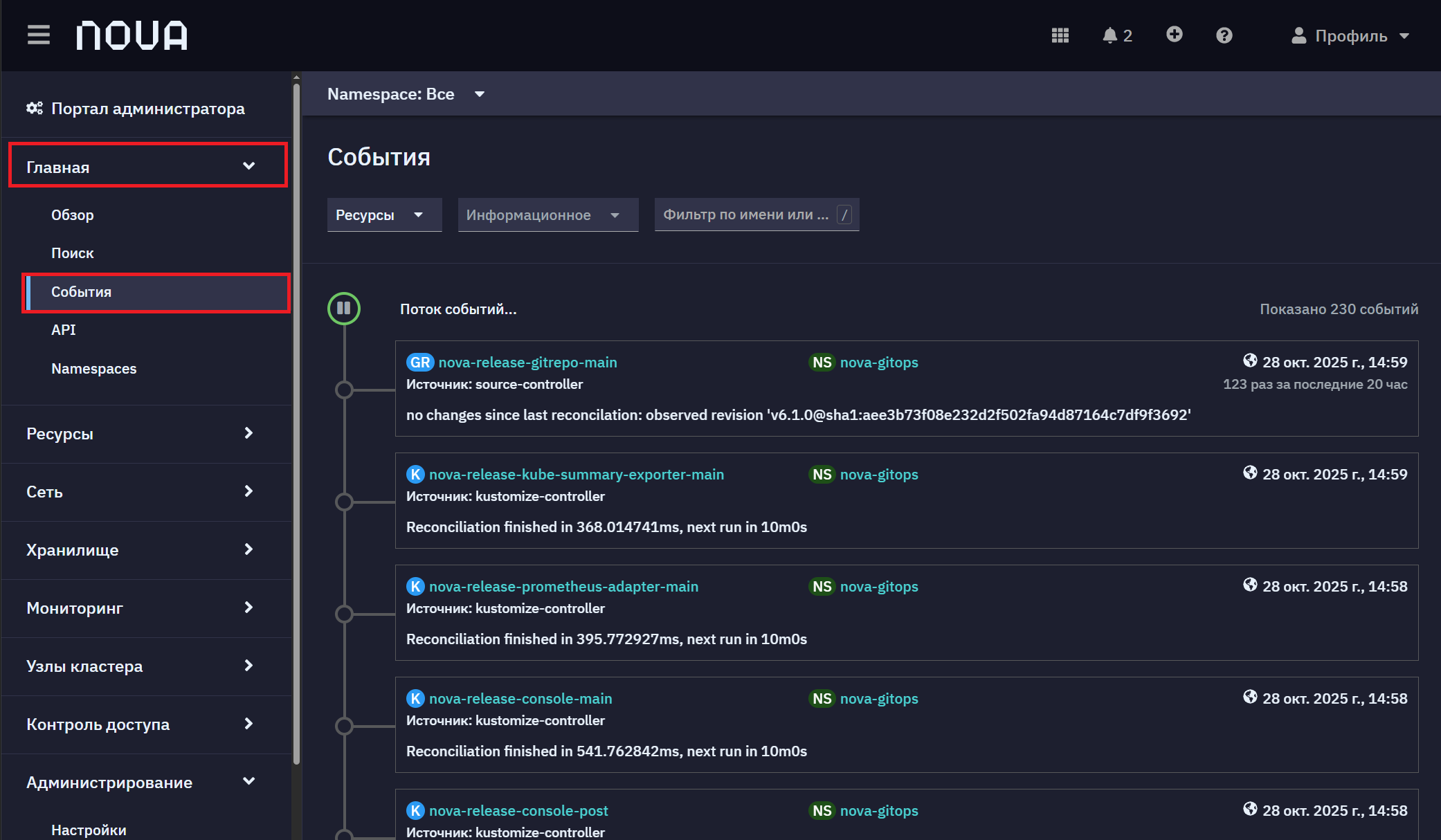This screenshot has width=1441, height=840.
Task: Click NS badge in console-post row
Action: click(822, 811)
